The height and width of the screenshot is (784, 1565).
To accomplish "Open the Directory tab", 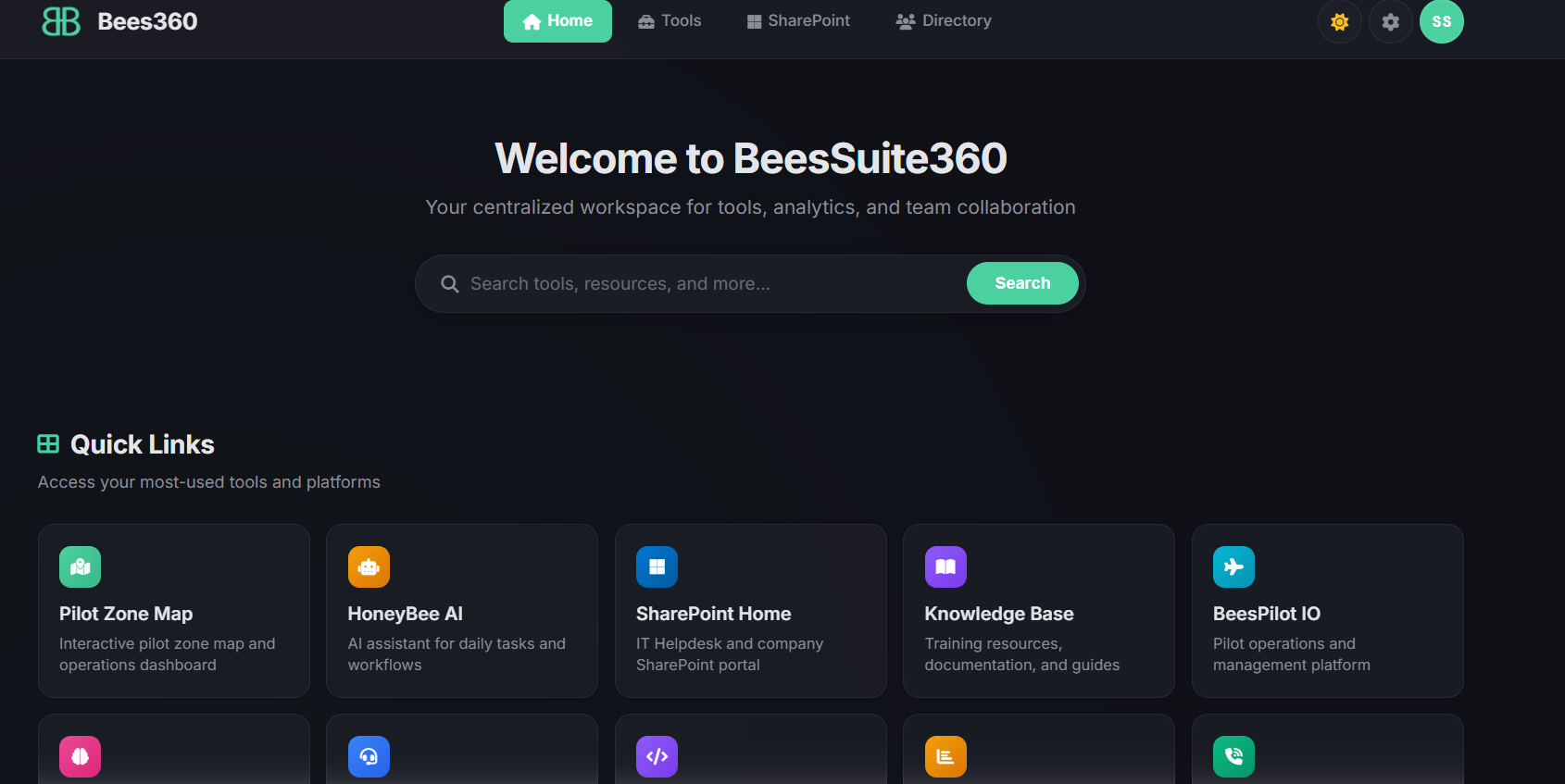I will click(x=944, y=21).
